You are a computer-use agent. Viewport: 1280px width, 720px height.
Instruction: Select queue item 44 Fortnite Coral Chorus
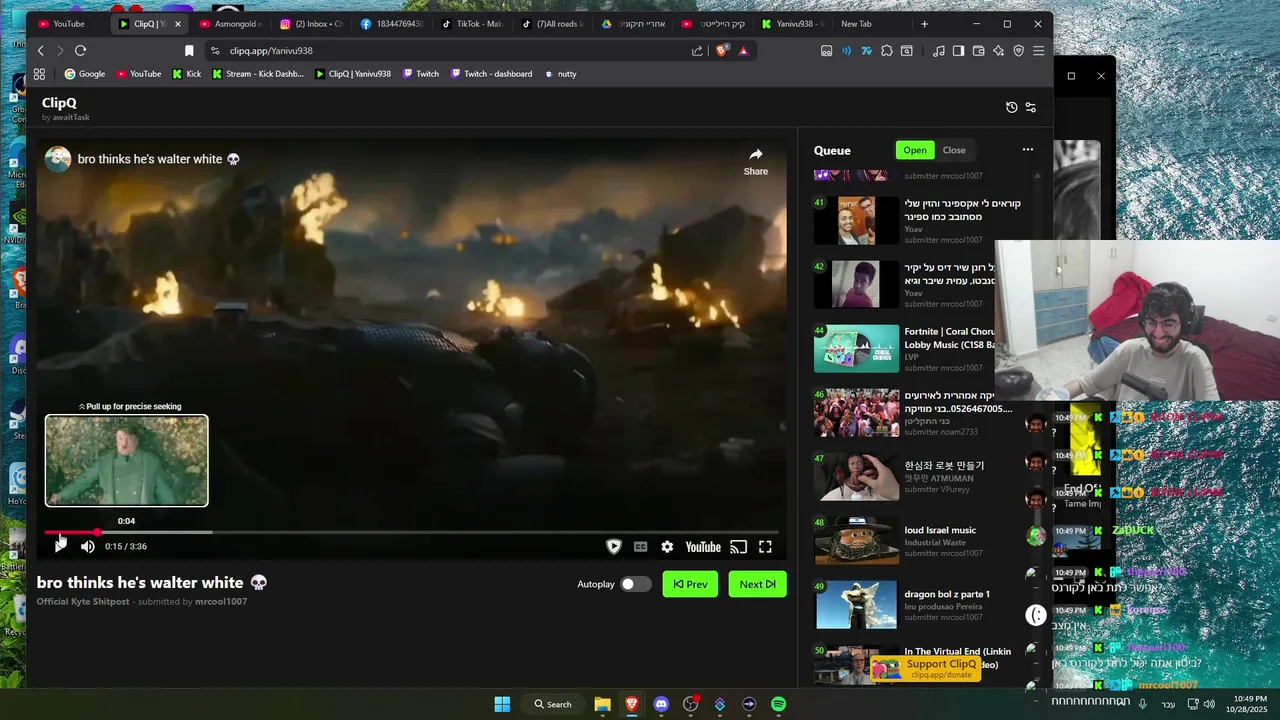pos(905,349)
